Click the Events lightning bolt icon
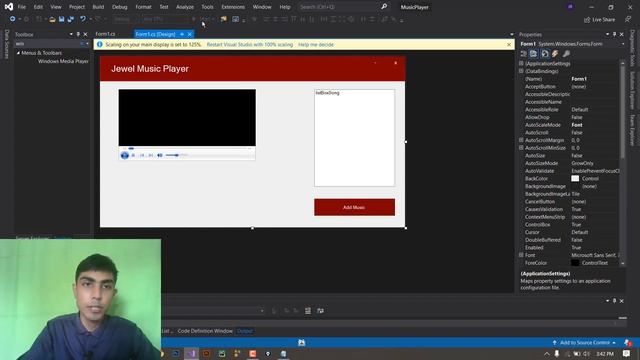 pos(555,54)
